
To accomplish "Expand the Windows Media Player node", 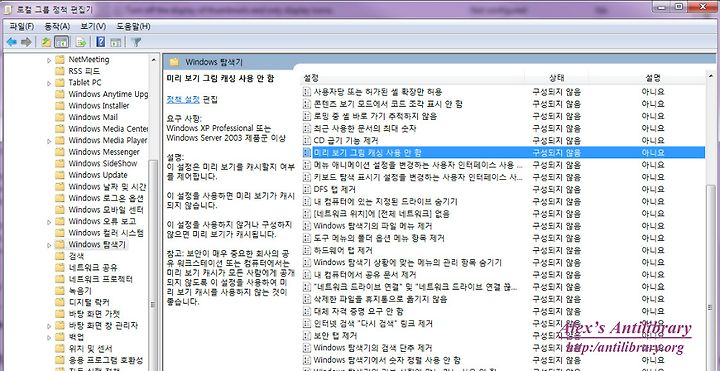I will coord(49,141).
